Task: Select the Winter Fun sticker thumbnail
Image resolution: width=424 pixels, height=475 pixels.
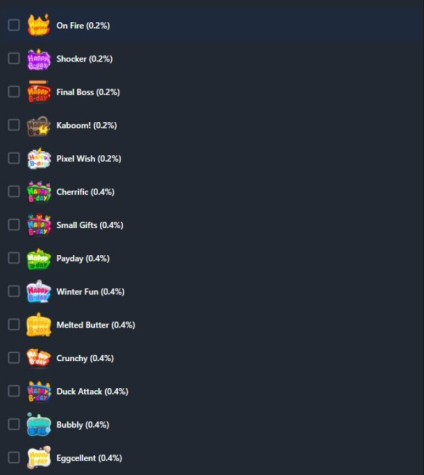Action: (39, 292)
